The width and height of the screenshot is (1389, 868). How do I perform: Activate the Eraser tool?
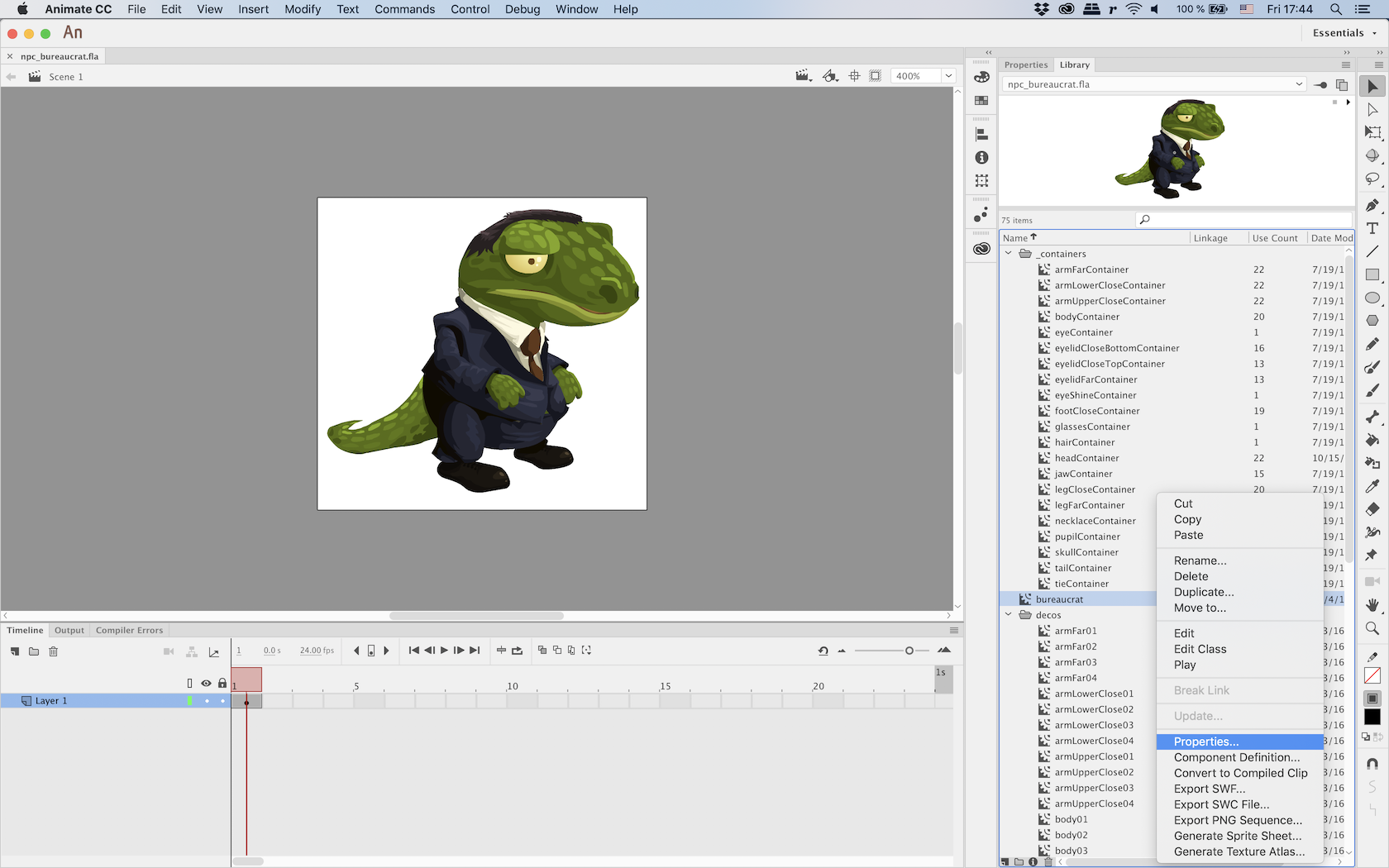click(1372, 509)
